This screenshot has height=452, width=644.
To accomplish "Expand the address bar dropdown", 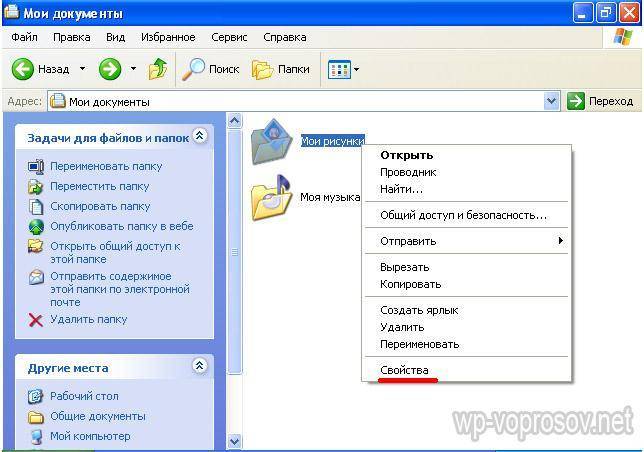I will click(x=551, y=101).
